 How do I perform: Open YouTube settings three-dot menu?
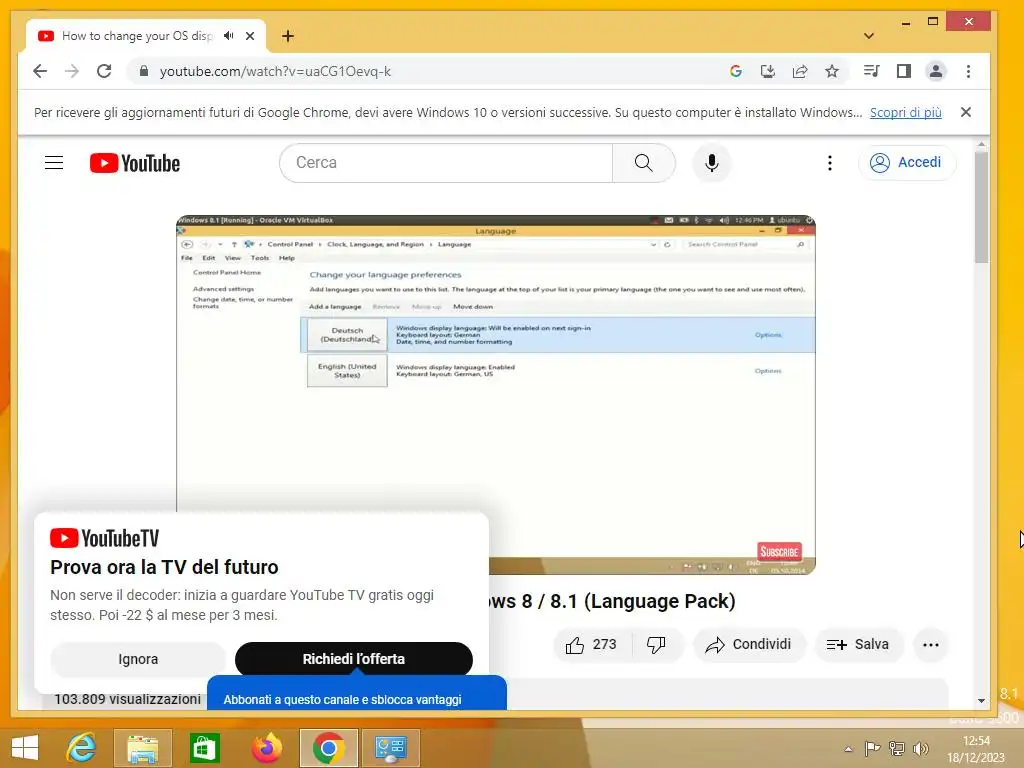(x=830, y=163)
